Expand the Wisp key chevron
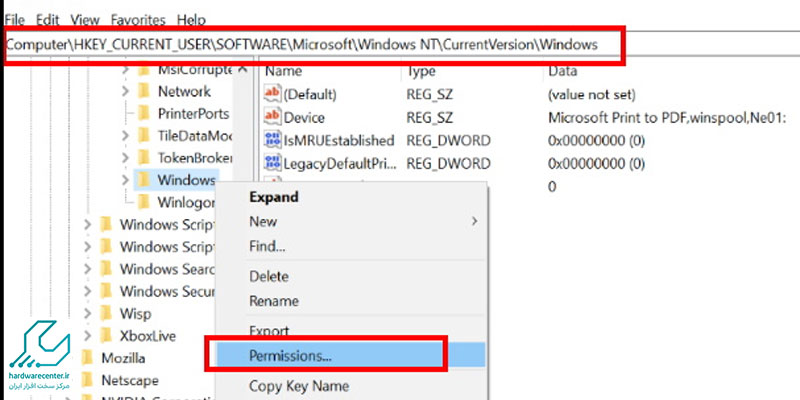The image size is (800, 400). tap(88, 313)
